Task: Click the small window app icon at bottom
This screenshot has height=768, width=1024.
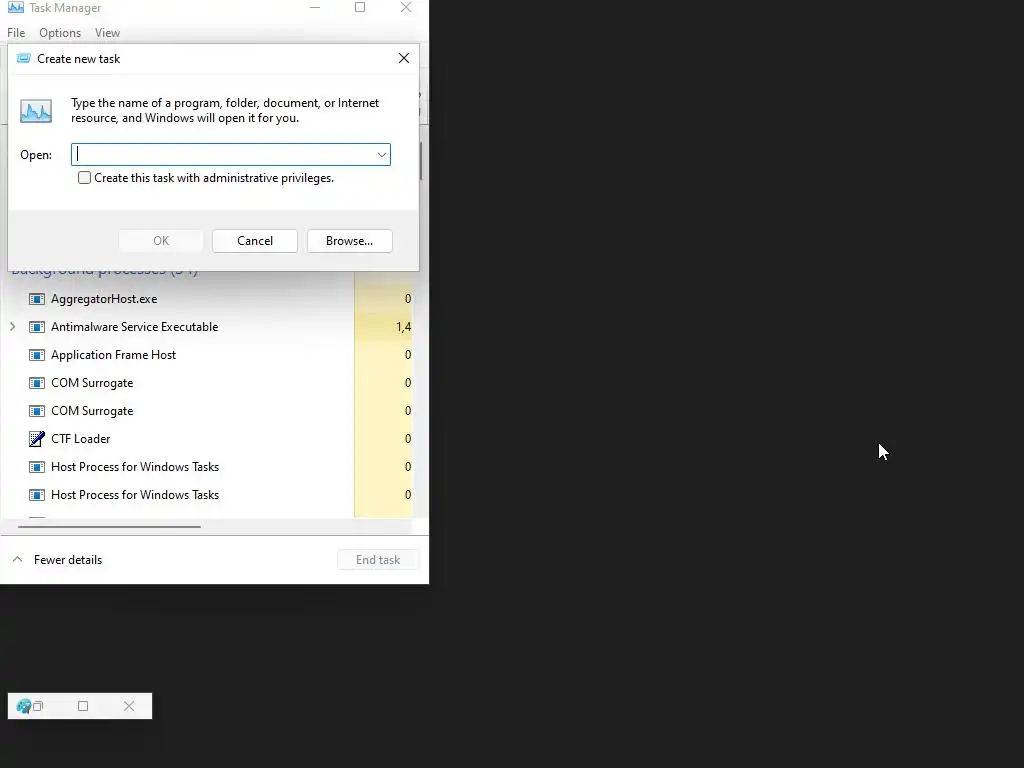Action: (x=24, y=706)
